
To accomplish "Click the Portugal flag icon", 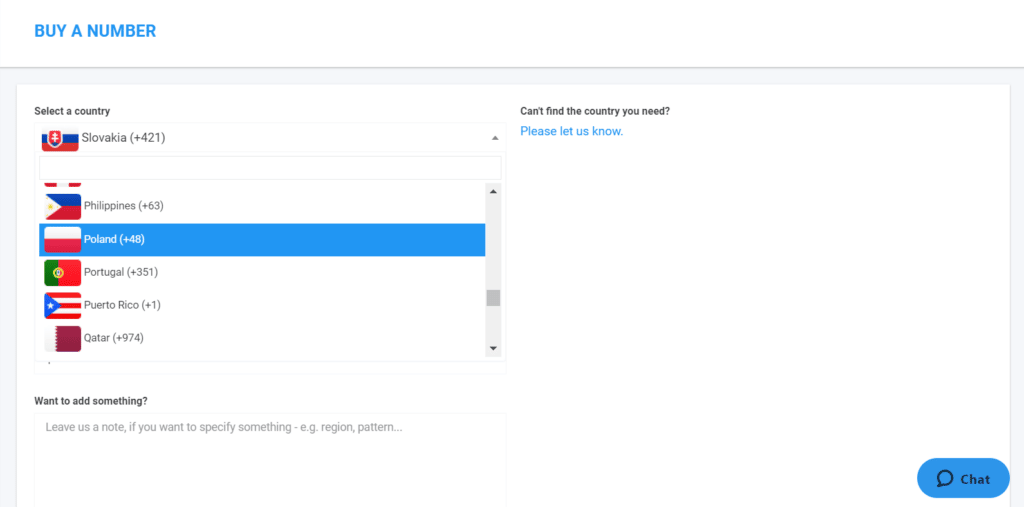I will click(63, 272).
